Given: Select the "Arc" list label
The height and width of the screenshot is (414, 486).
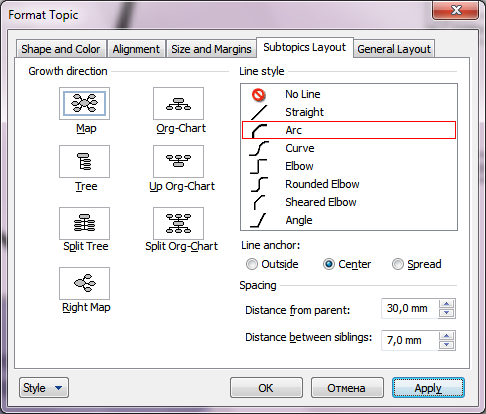Looking at the screenshot, I should point(293,130).
